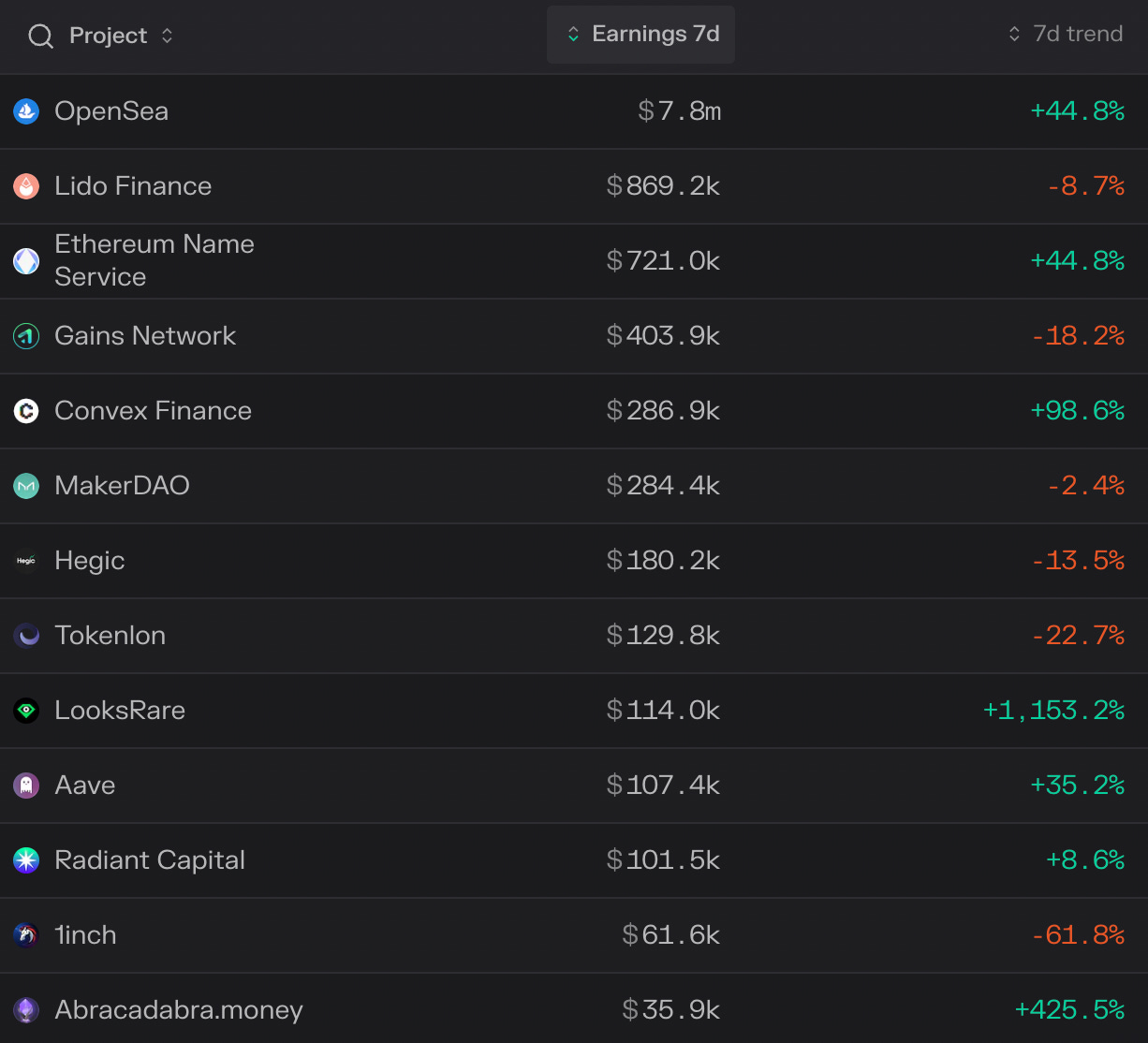This screenshot has height=1043, width=1148.
Task: Click the -18.2% trend value
Action: [1077, 336]
